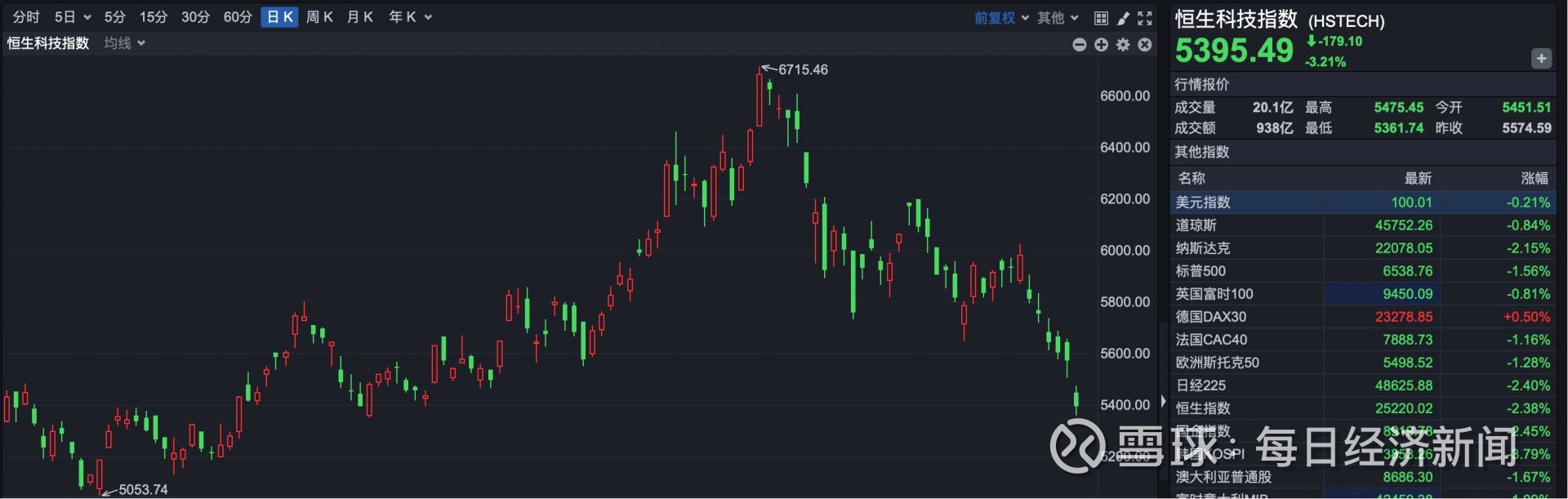Select the 60分 timeframe tab
The image size is (1568, 499).
click(238, 17)
